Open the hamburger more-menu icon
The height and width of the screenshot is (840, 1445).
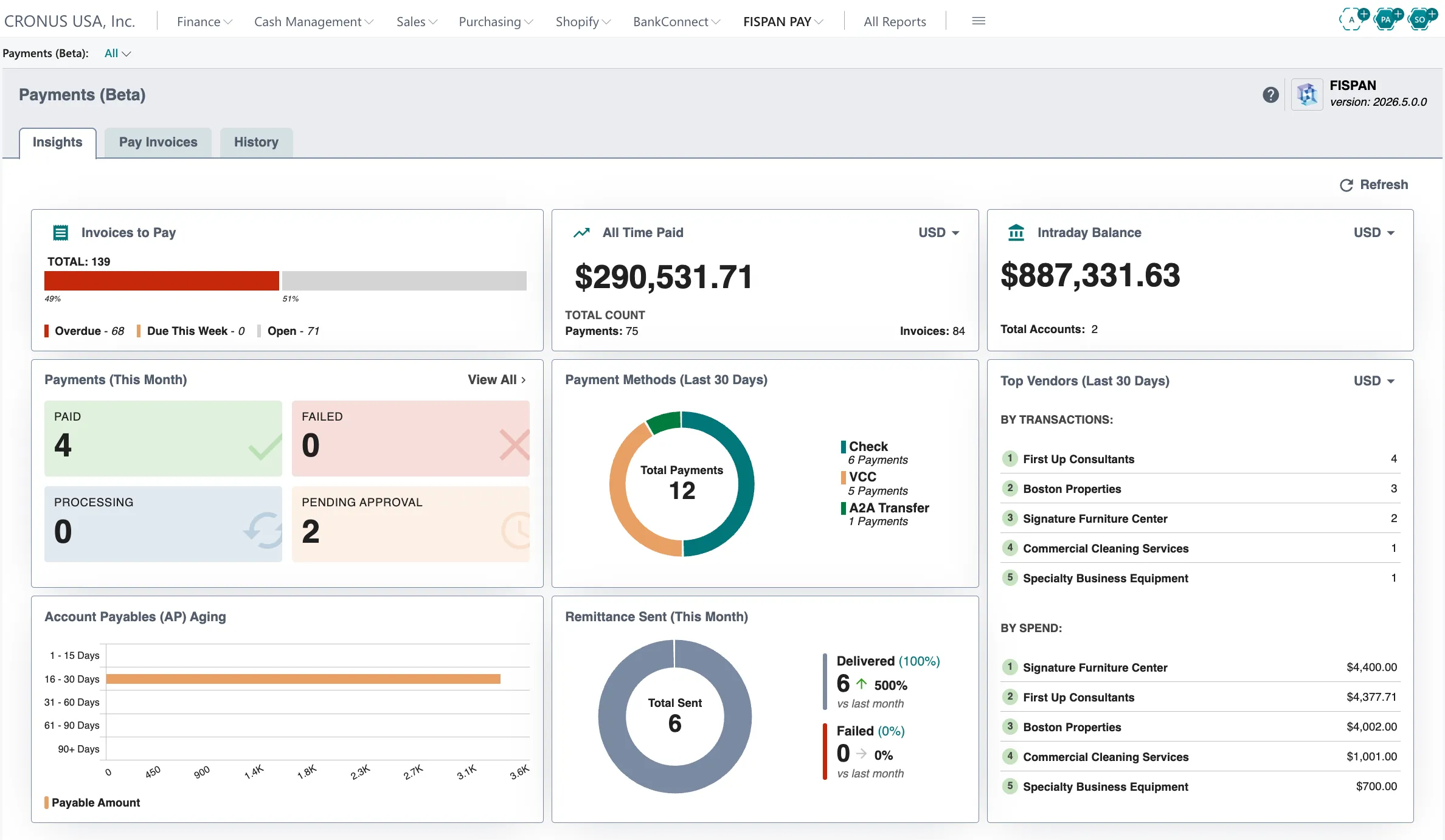[x=979, y=21]
